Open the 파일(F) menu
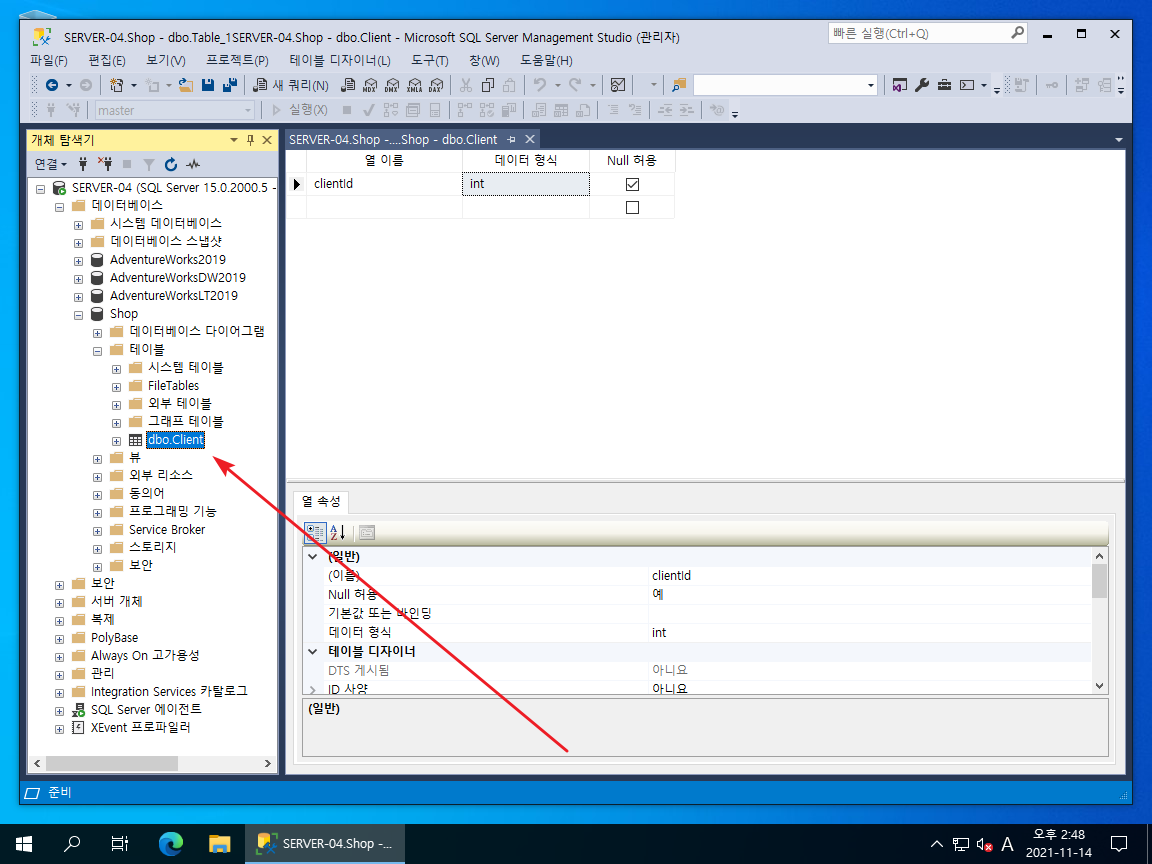Image resolution: width=1152 pixels, height=864 pixels. tap(48, 60)
